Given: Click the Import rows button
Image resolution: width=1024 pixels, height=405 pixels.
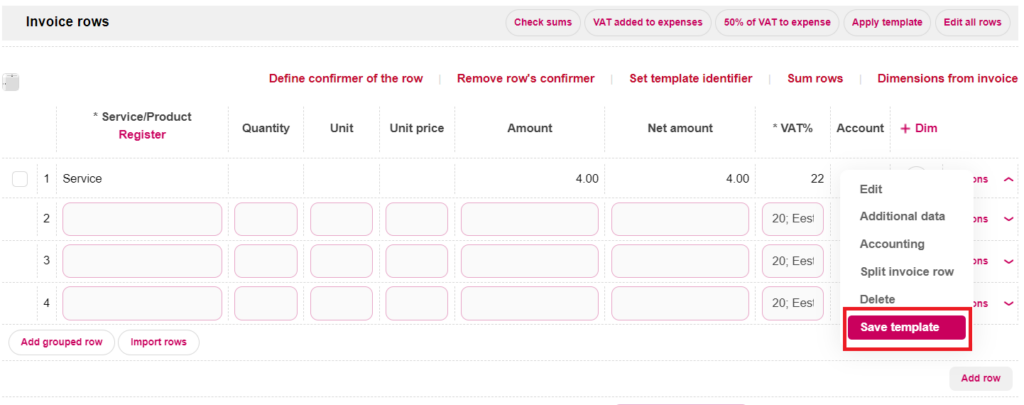Looking at the screenshot, I should (159, 342).
